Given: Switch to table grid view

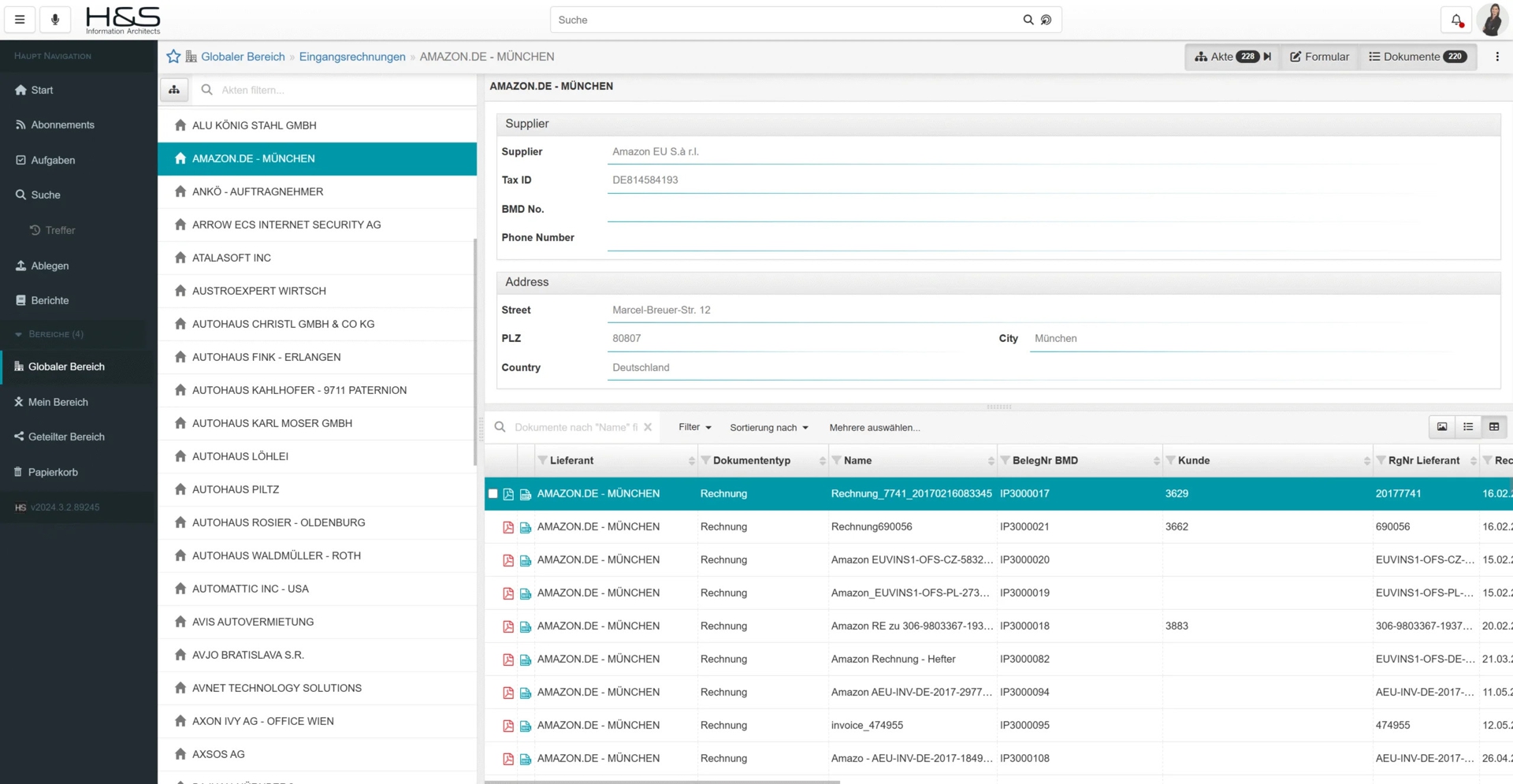Looking at the screenshot, I should pyautogui.click(x=1494, y=427).
